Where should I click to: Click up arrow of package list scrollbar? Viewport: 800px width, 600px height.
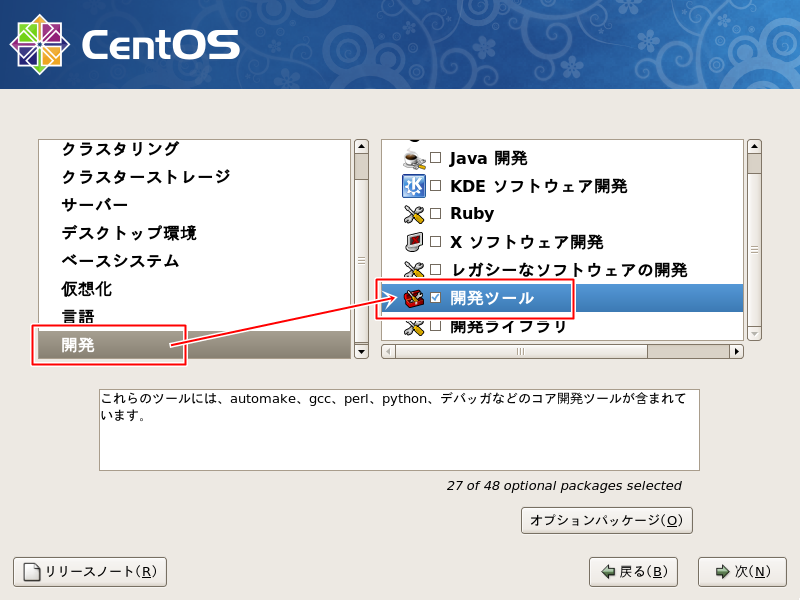pyautogui.click(x=754, y=147)
